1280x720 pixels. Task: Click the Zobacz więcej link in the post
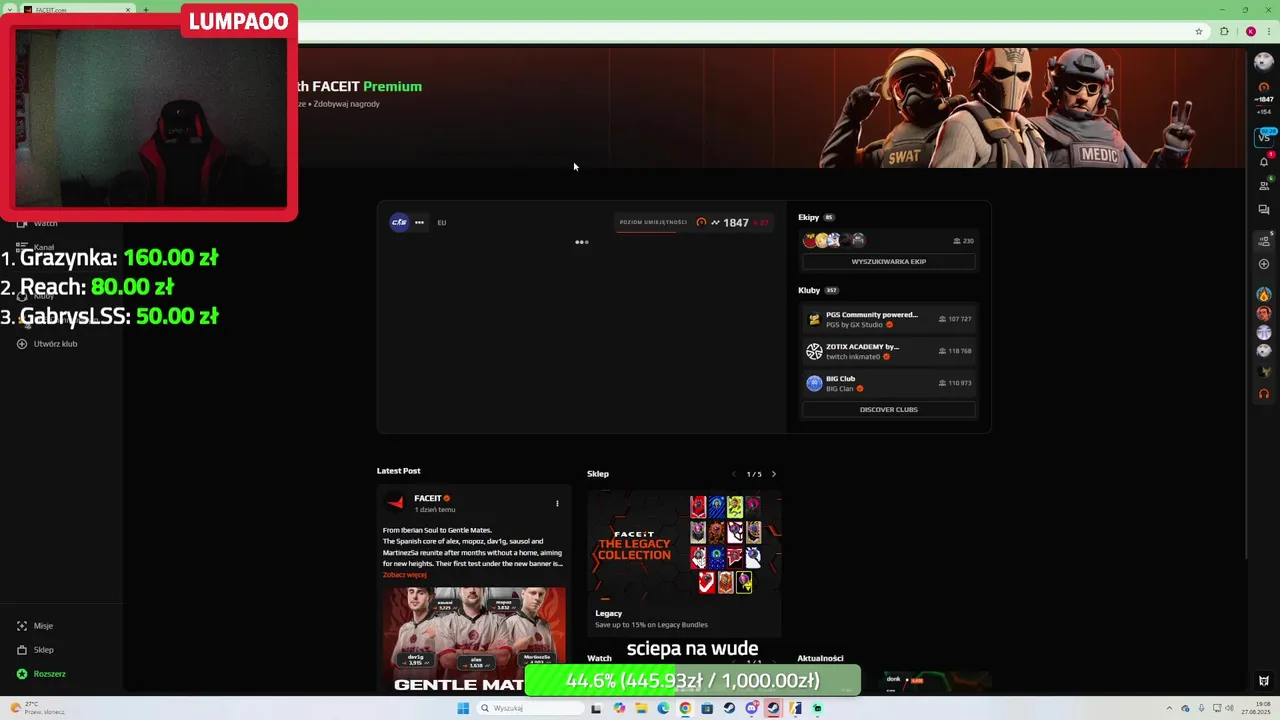(404, 575)
